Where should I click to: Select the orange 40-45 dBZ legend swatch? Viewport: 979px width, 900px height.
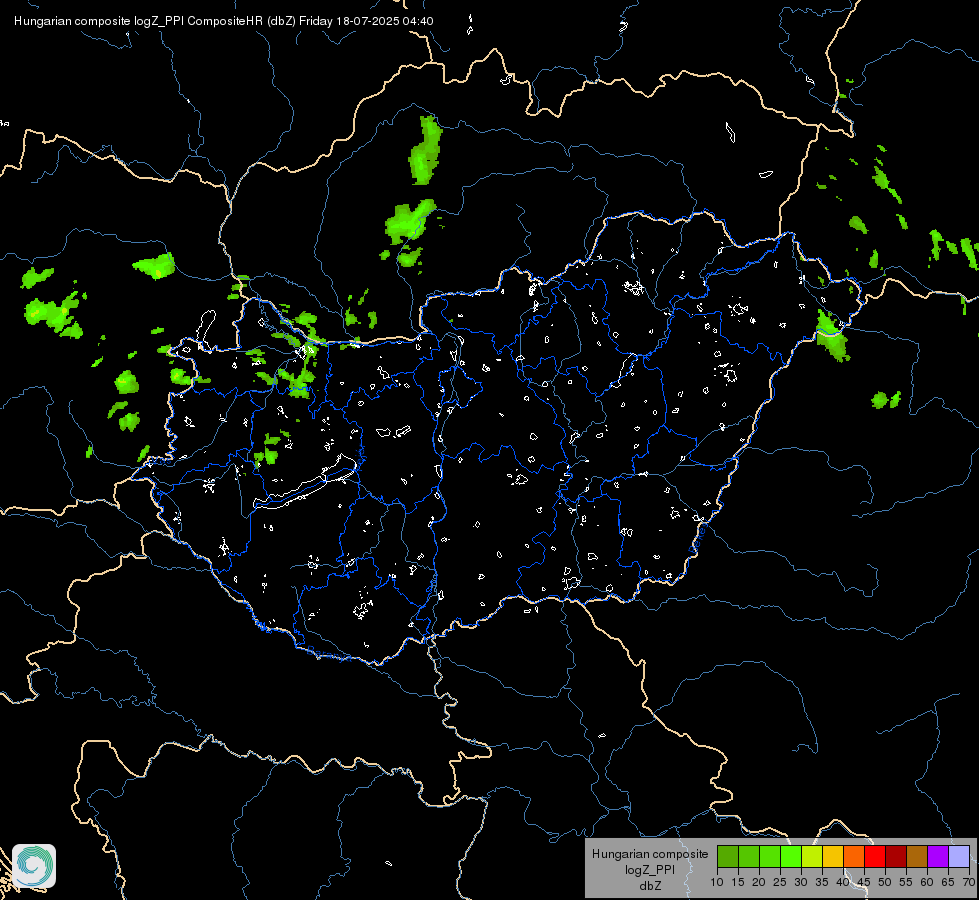pos(854,856)
